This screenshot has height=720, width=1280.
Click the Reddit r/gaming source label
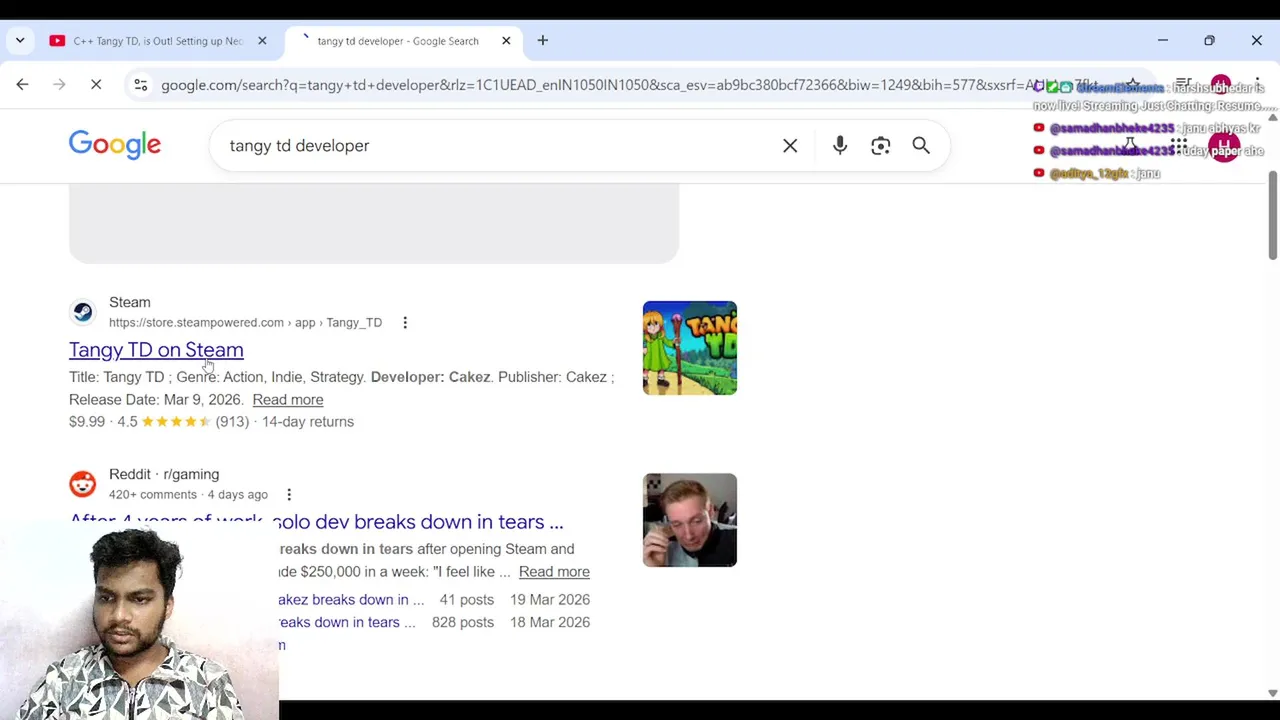(x=164, y=474)
